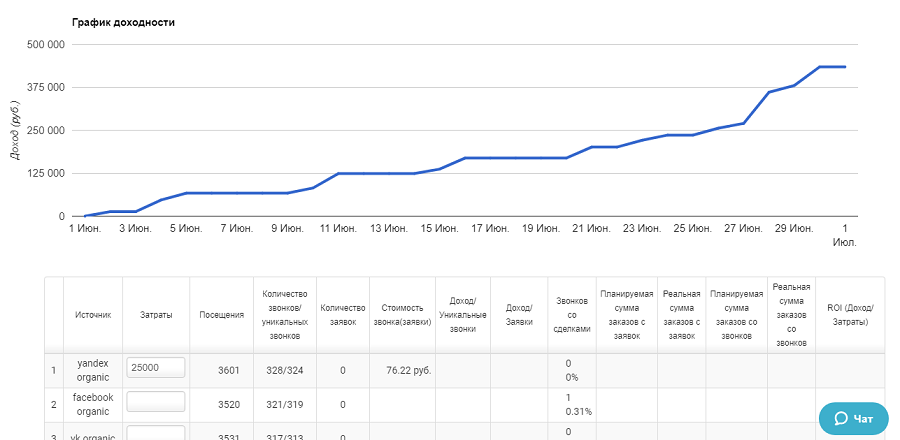Click Реальная сумма заказов со звонков header
The width and height of the screenshot is (900, 440).
(x=792, y=315)
